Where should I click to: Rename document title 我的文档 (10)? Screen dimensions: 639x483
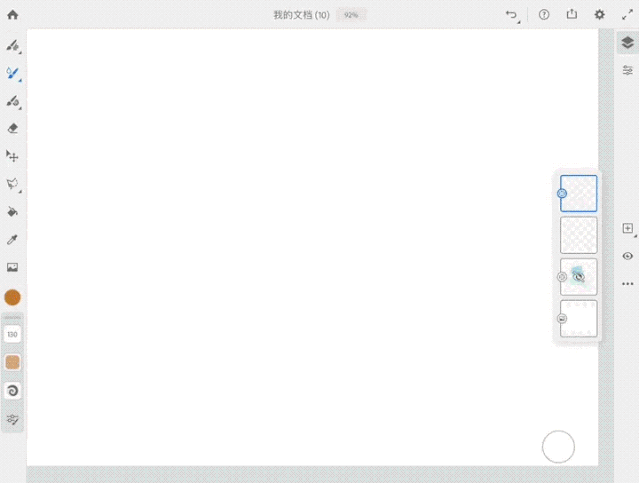301,15
